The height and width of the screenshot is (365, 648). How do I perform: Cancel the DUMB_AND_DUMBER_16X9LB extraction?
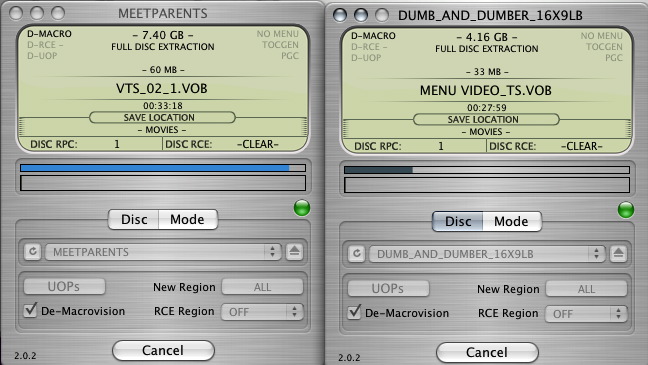(x=487, y=353)
